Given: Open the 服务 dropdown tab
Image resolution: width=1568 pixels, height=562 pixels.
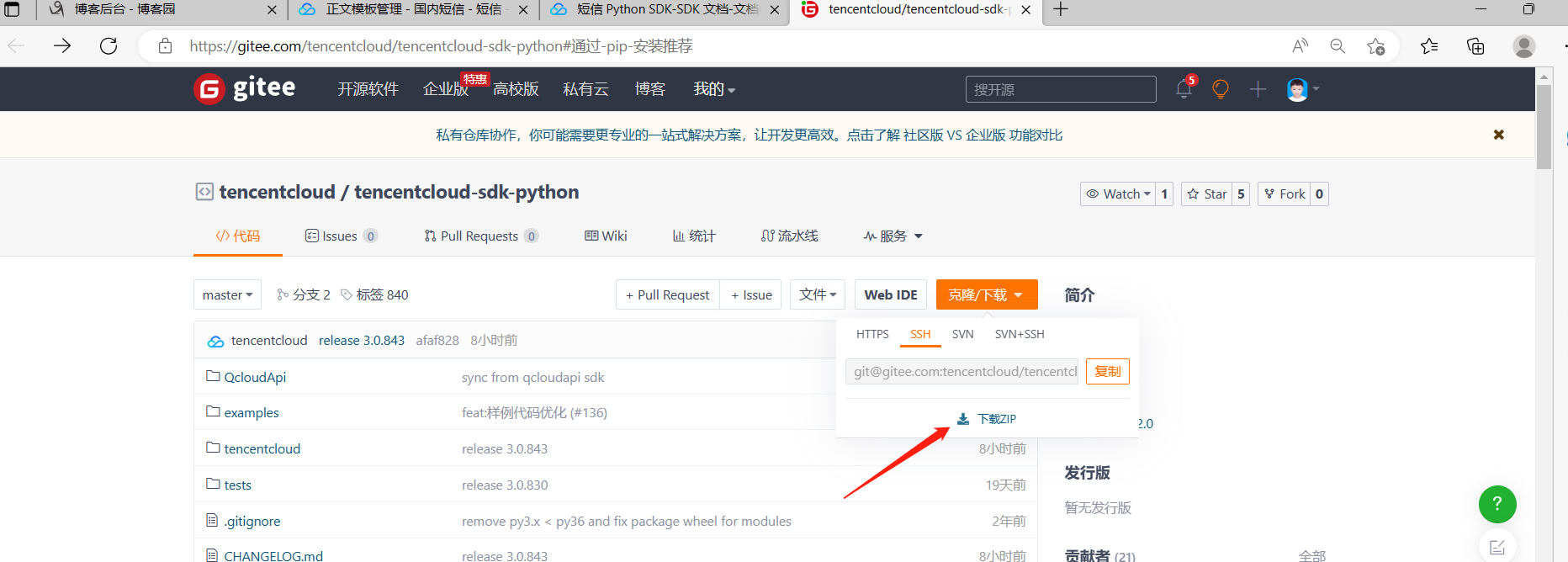Looking at the screenshot, I should 893,236.
